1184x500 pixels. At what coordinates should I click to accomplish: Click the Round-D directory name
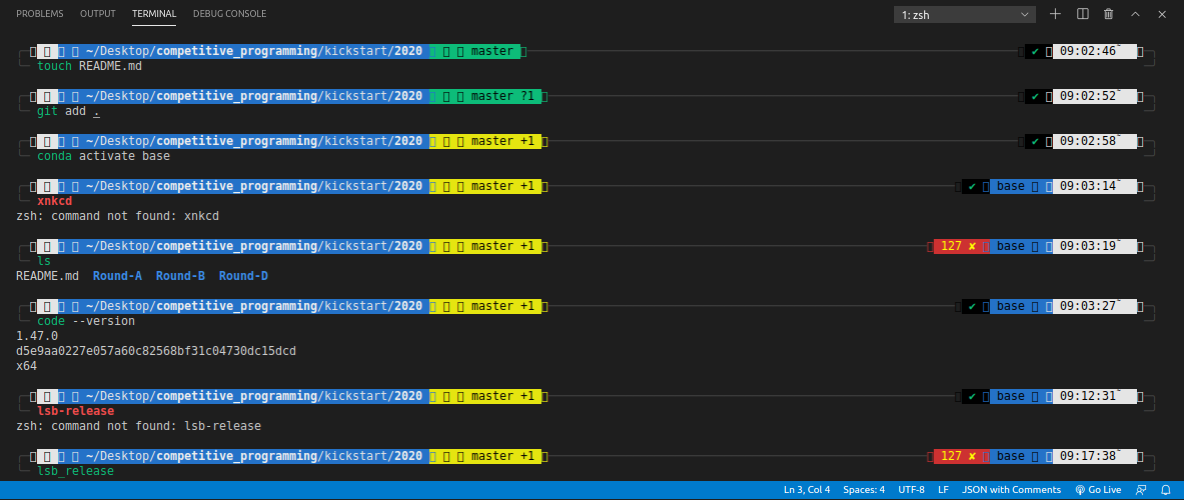coord(243,276)
